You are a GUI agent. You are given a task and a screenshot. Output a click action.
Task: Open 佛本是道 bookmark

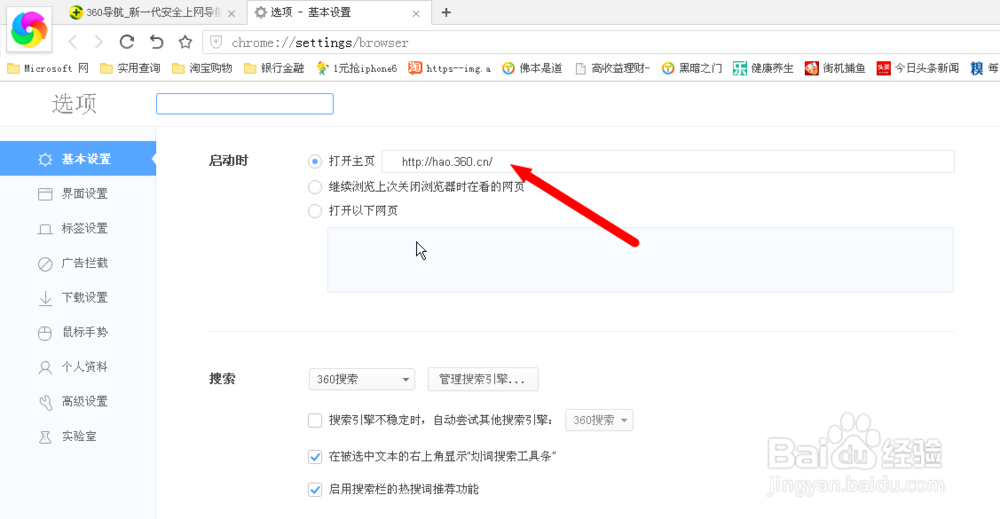coord(532,68)
